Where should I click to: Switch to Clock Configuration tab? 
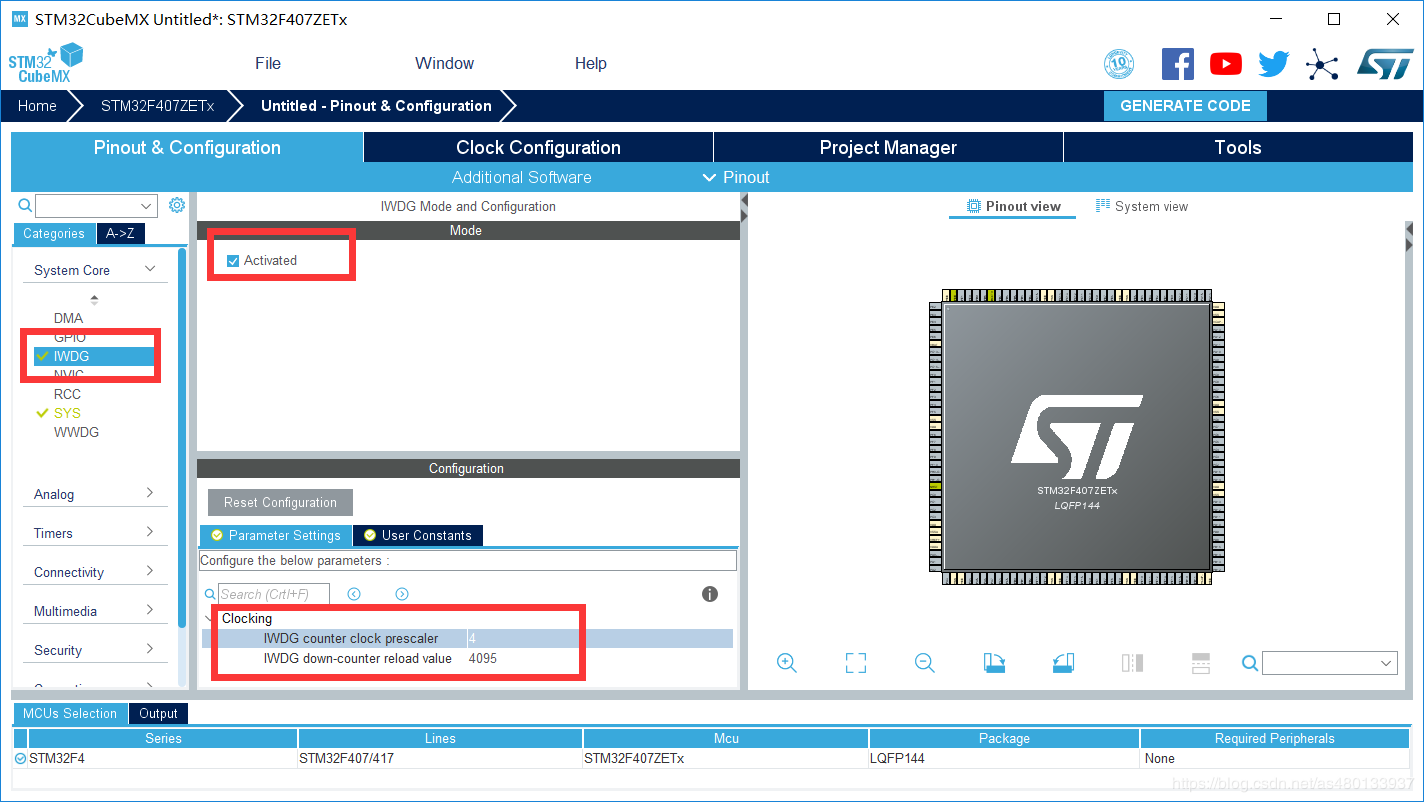538,147
